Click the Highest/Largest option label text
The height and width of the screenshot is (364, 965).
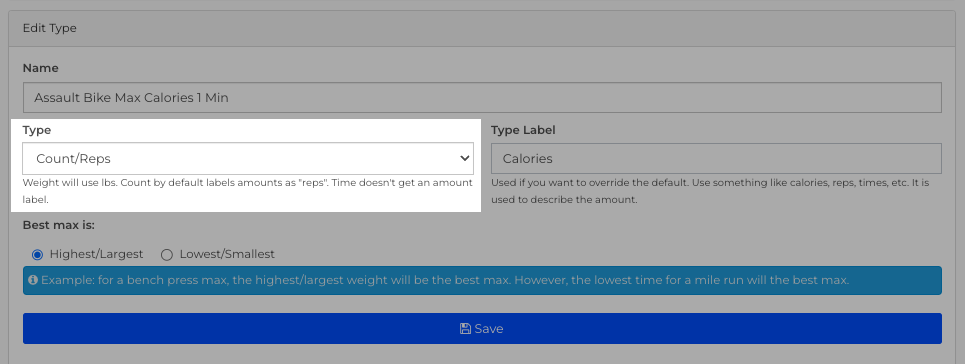97,254
